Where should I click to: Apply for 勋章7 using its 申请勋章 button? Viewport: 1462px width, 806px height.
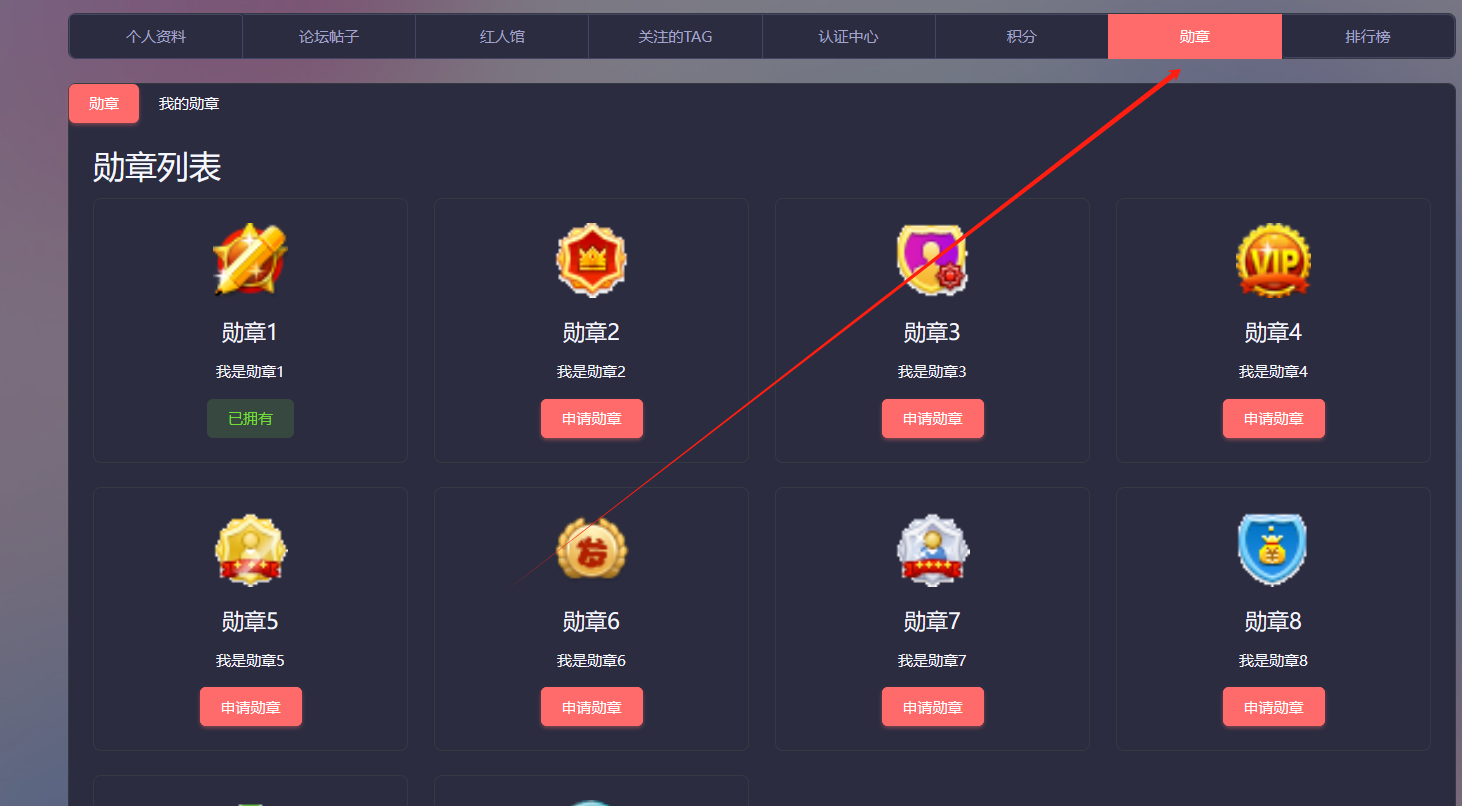pyautogui.click(x=933, y=707)
